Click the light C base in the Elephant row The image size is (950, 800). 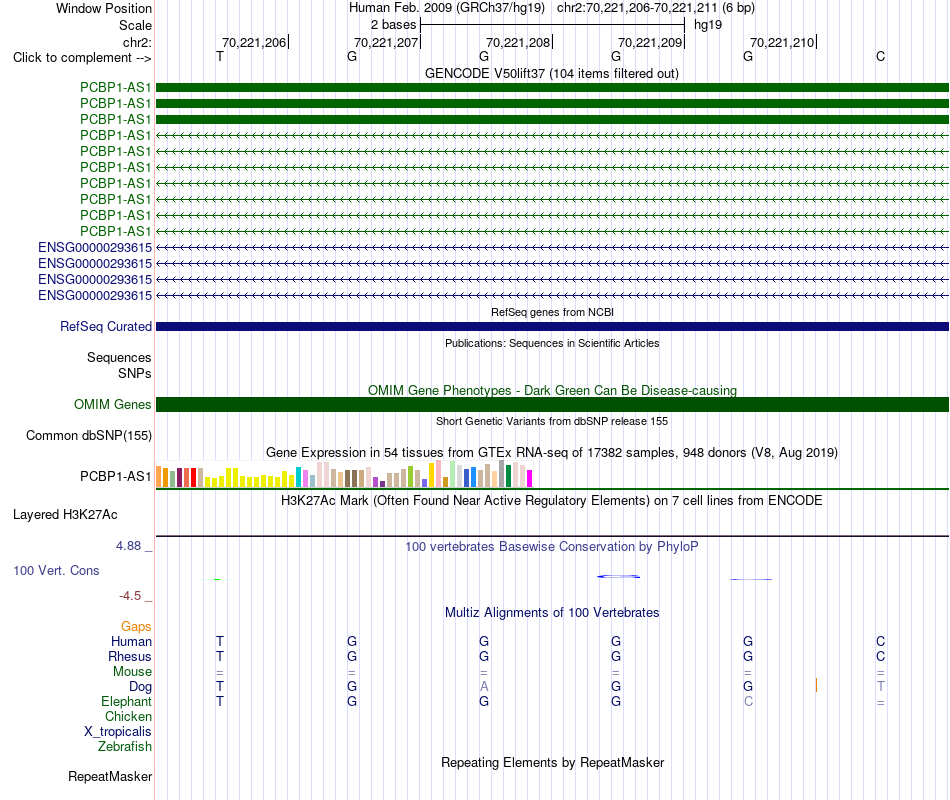pyautogui.click(x=748, y=701)
